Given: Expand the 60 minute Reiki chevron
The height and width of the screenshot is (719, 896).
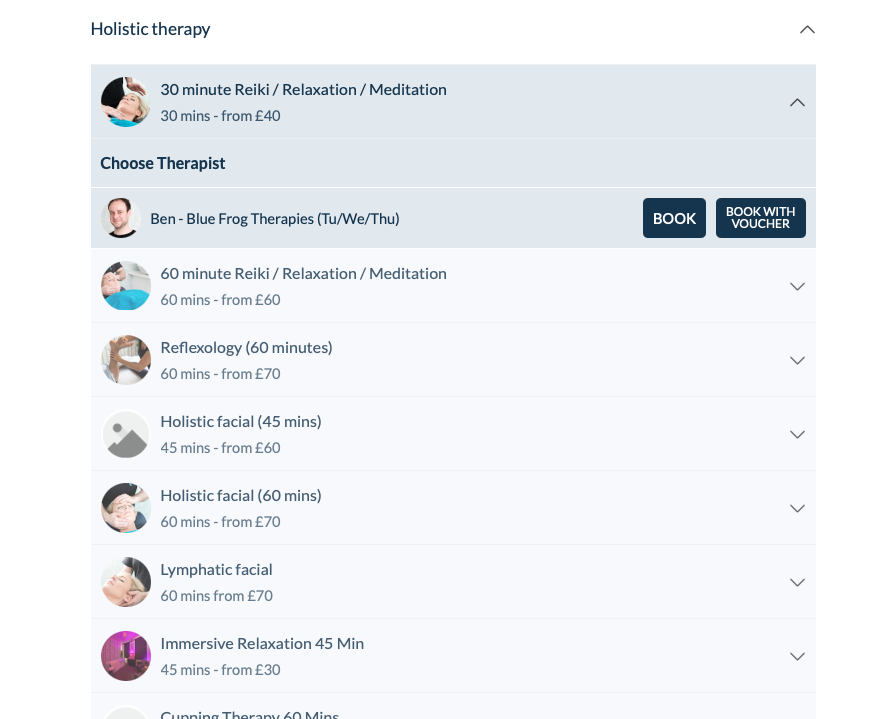Looking at the screenshot, I should point(797,286).
